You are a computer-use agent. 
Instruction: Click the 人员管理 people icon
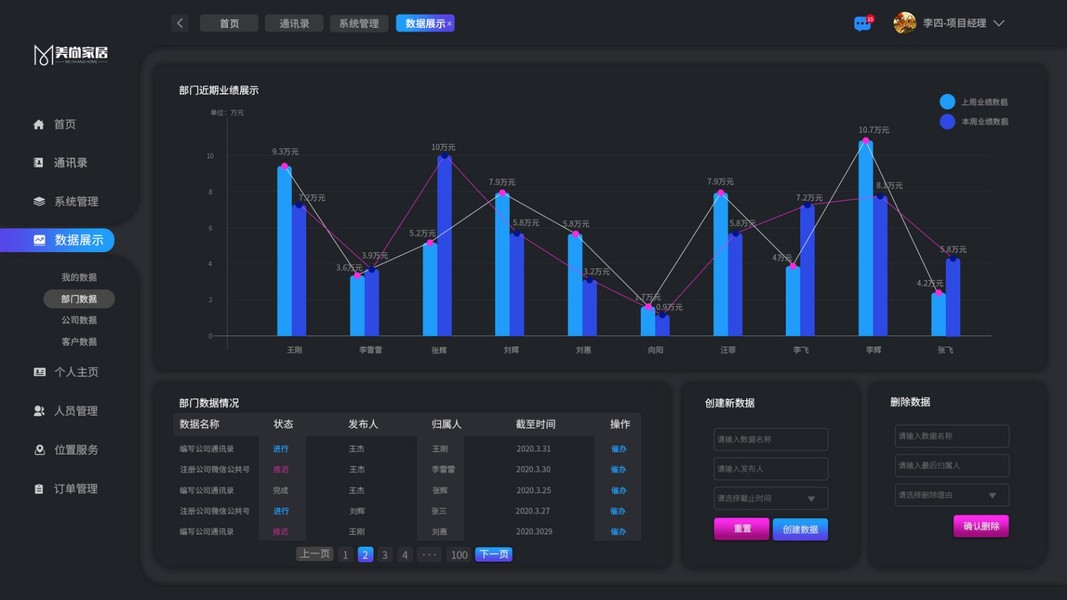[39, 411]
